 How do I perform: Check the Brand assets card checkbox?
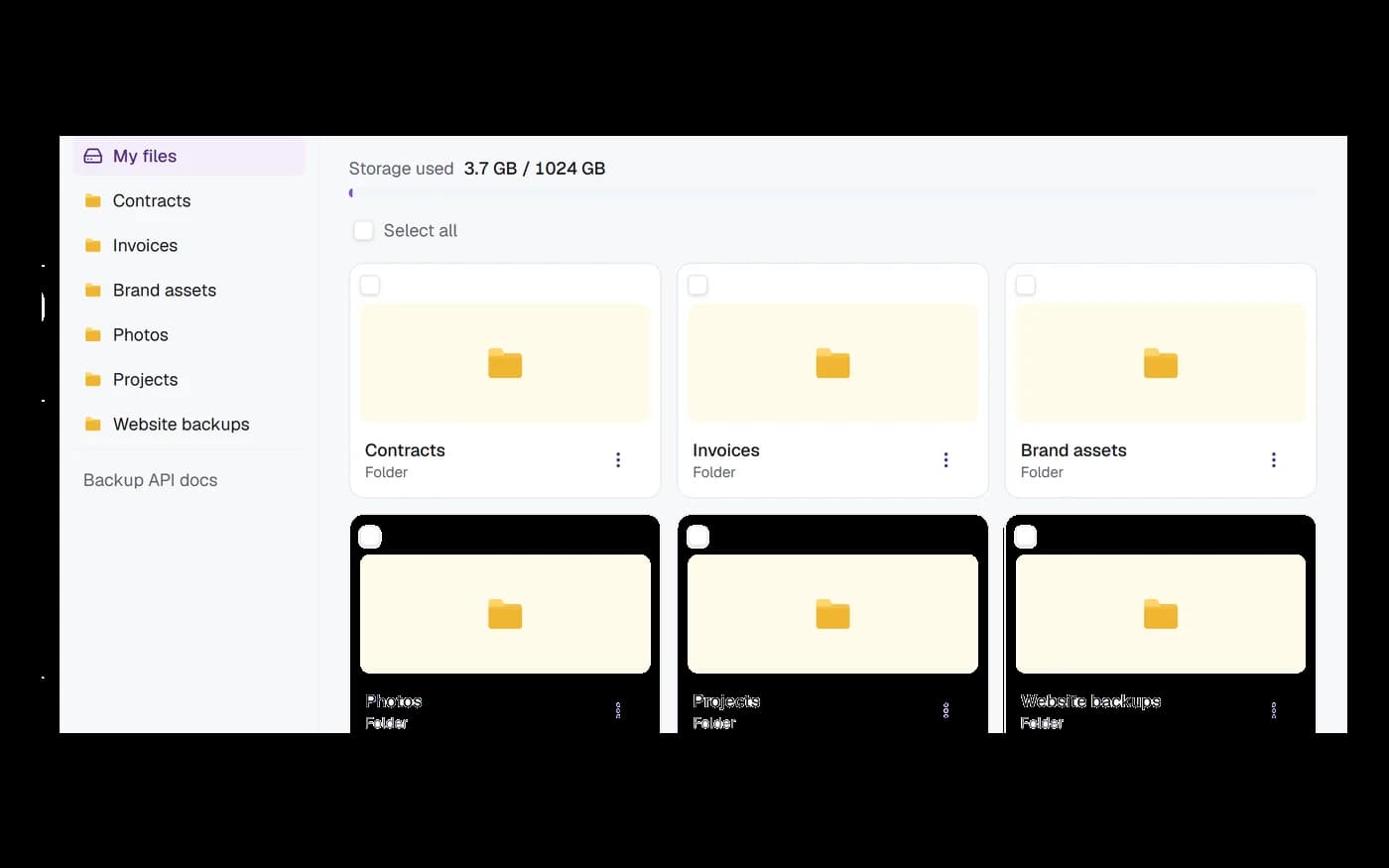pyautogui.click(x=1026, y=286)
